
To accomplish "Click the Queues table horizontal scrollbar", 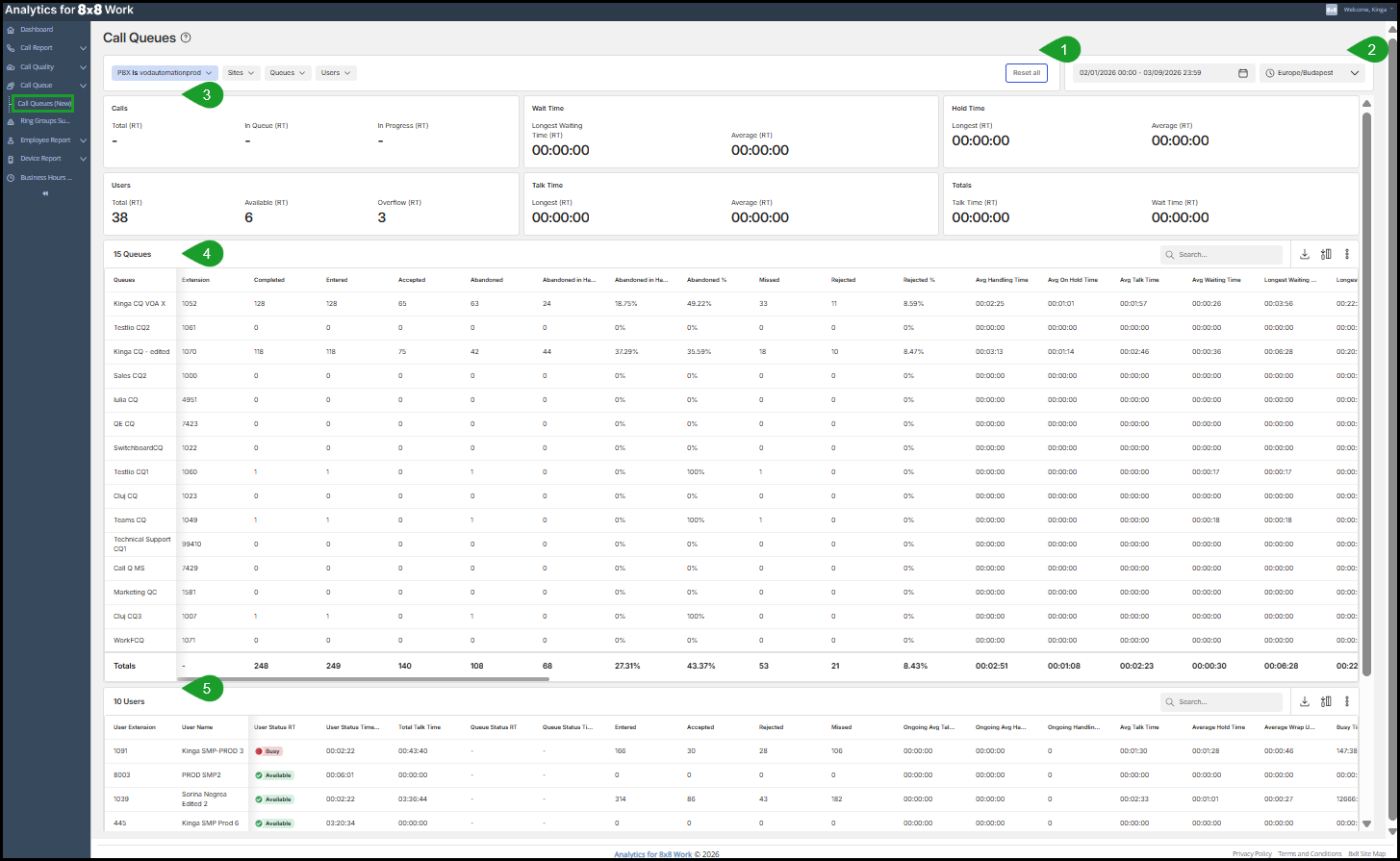I will (363, 679).
